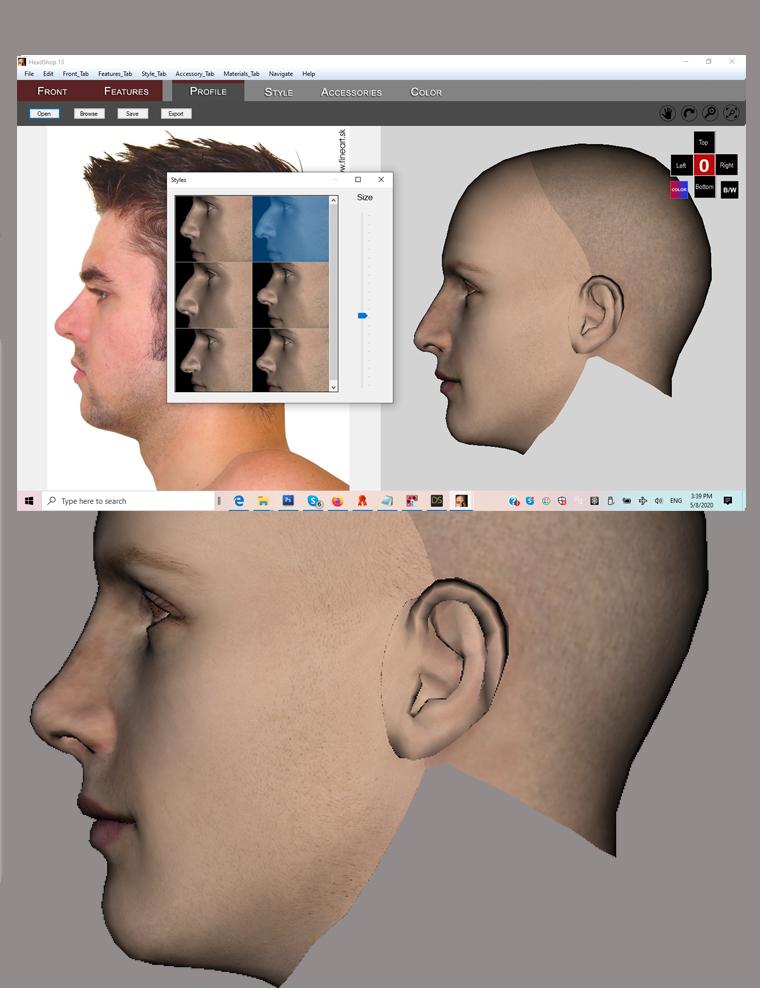Viewport: 760px width, 988px height.
Task: Open the File menu
Action: 29,74
